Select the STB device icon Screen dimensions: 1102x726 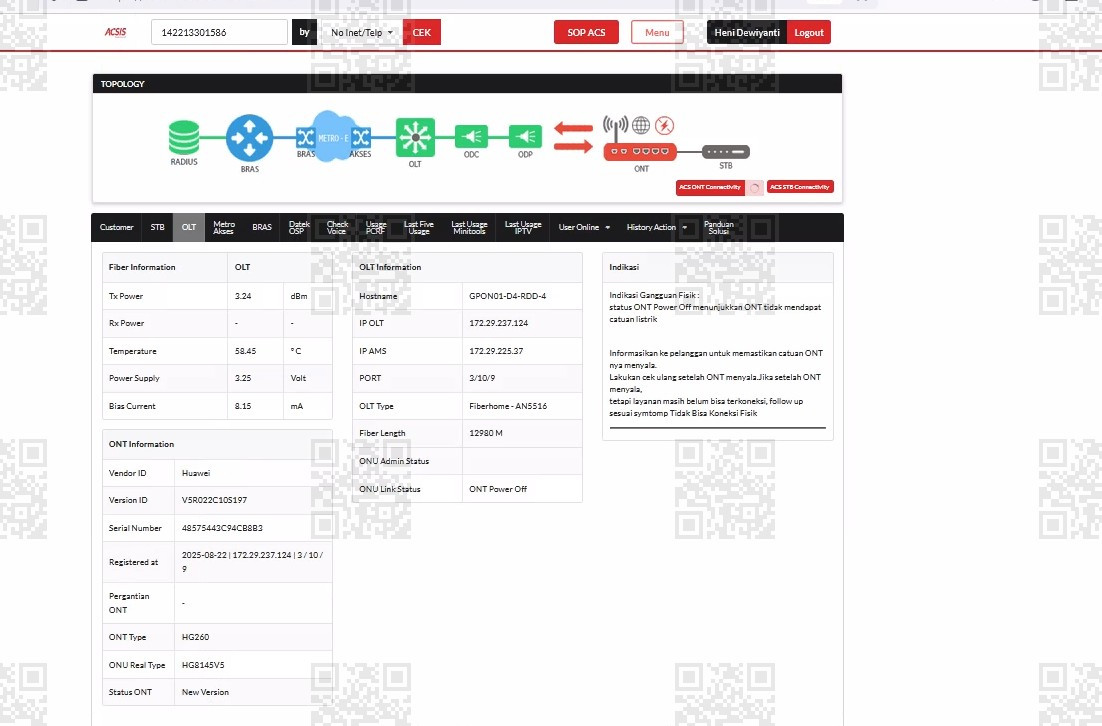pyautogui.click(x=726, y=152)
